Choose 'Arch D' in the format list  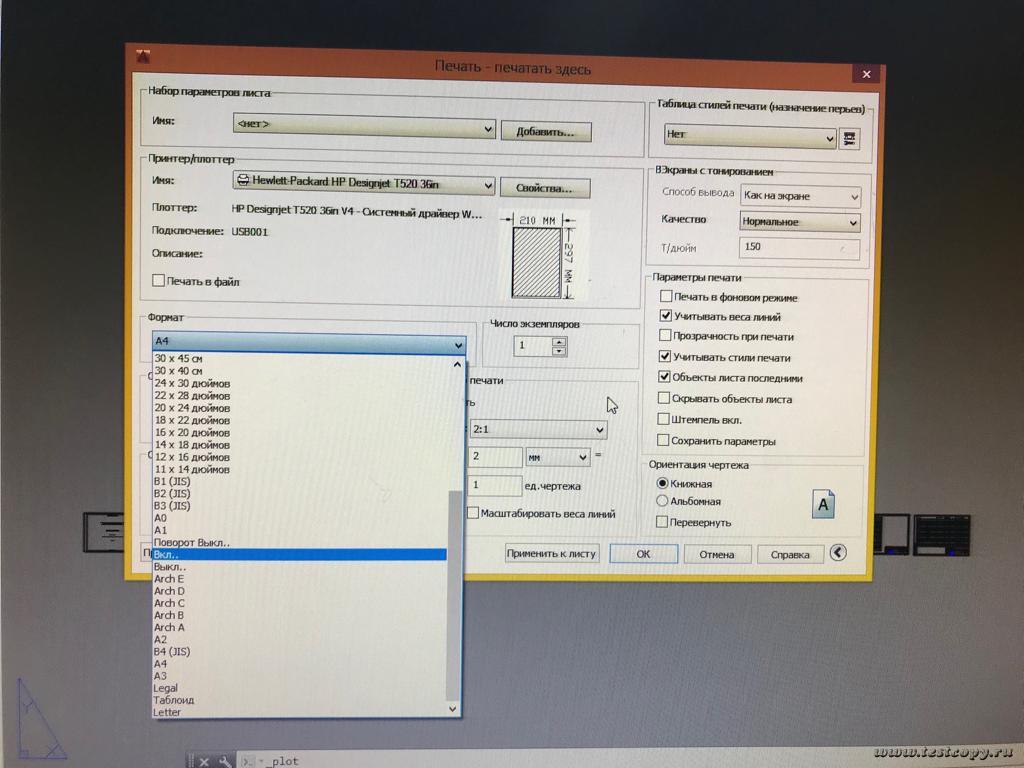point(169,591)
